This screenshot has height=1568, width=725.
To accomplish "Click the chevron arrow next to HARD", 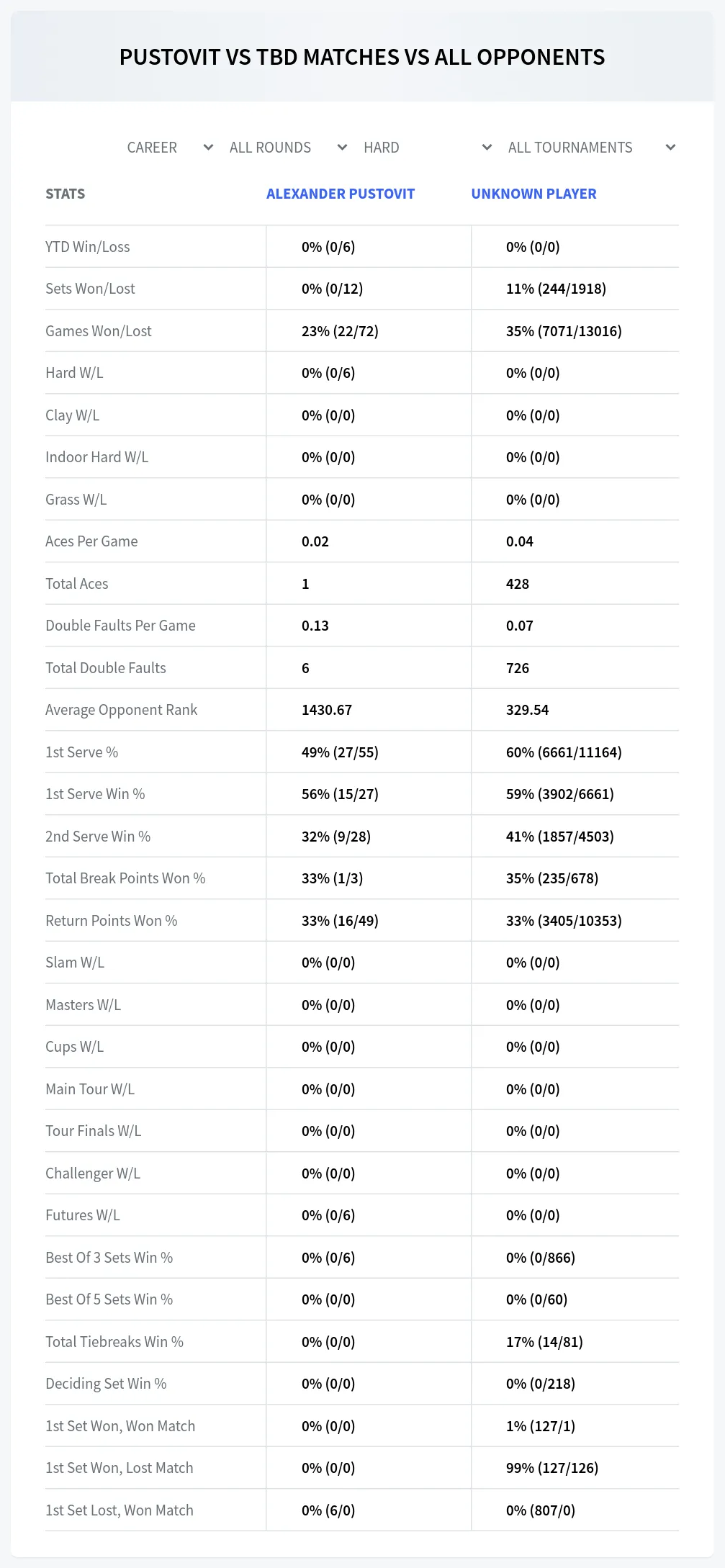I will (x=487, y=148).
